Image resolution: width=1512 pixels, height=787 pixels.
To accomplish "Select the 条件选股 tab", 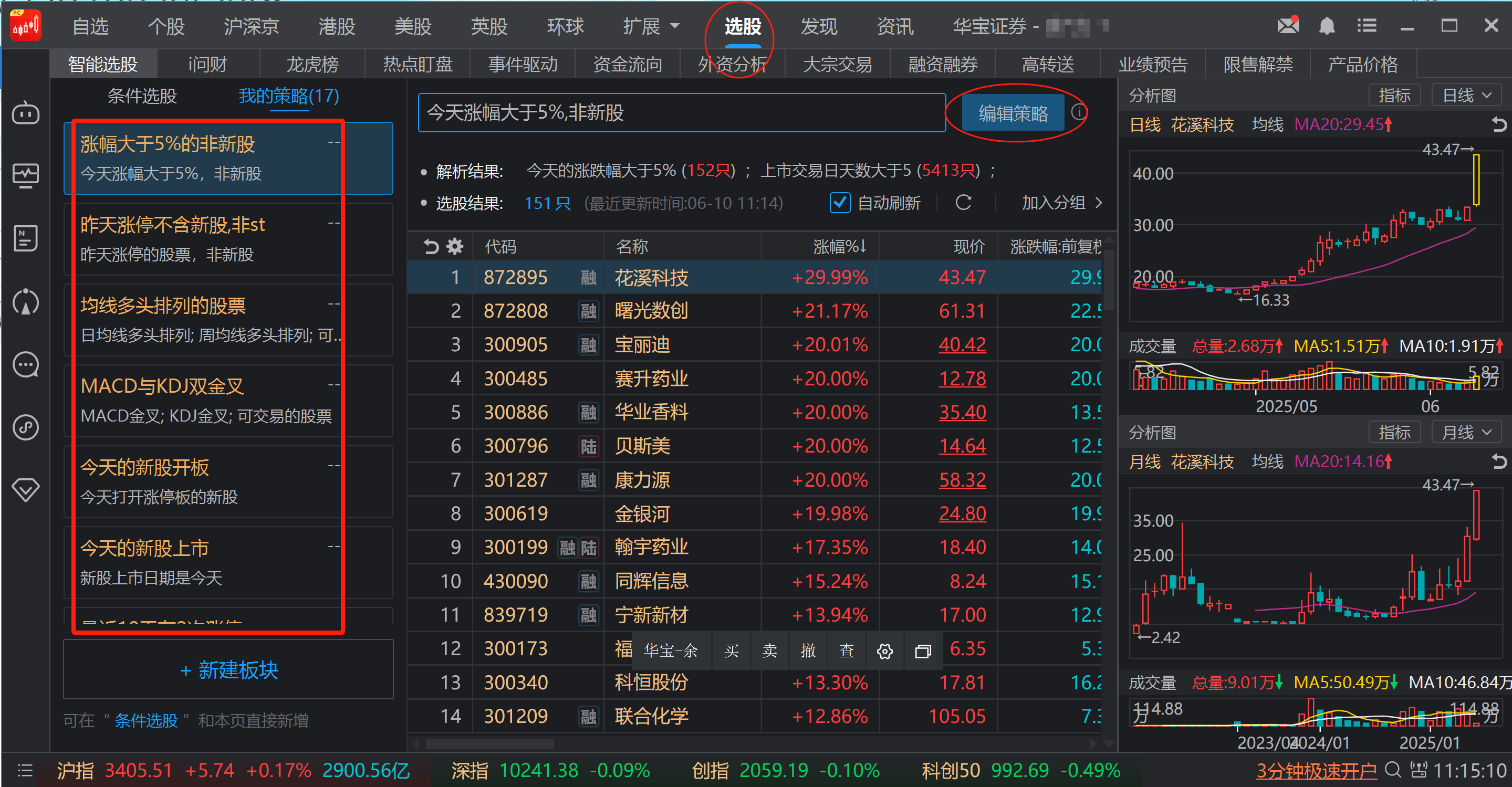I will click(142, 95).
